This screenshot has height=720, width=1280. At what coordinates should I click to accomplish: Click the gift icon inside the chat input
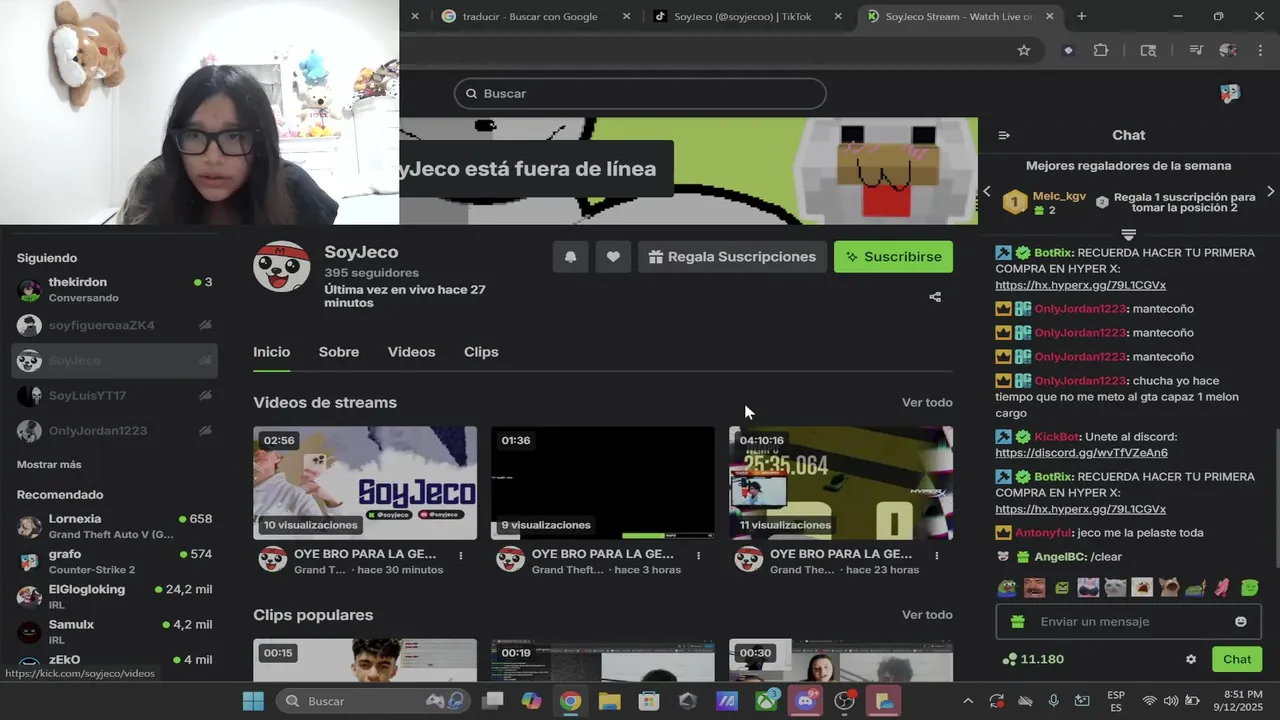pyautogui.click(x=1018, y=621)
